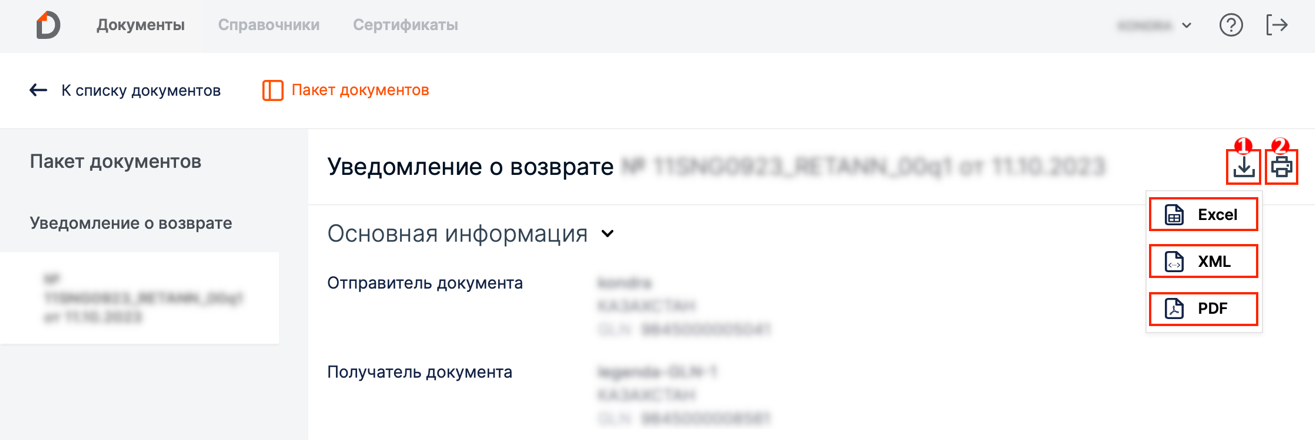Select the Excel download option
Viewport: 1315px width, 440px height.
(x=1217, y=215)
